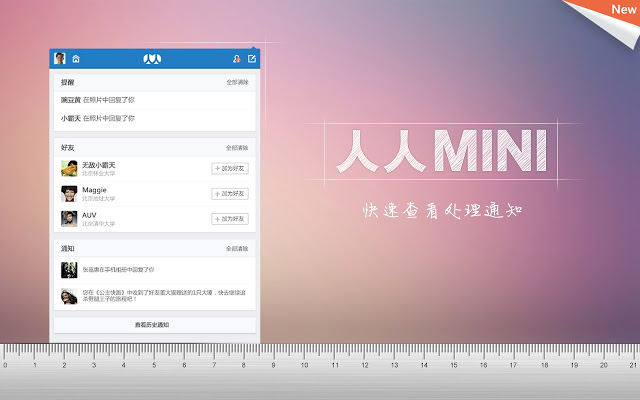Click the 通知 section heading

[67, 249]
